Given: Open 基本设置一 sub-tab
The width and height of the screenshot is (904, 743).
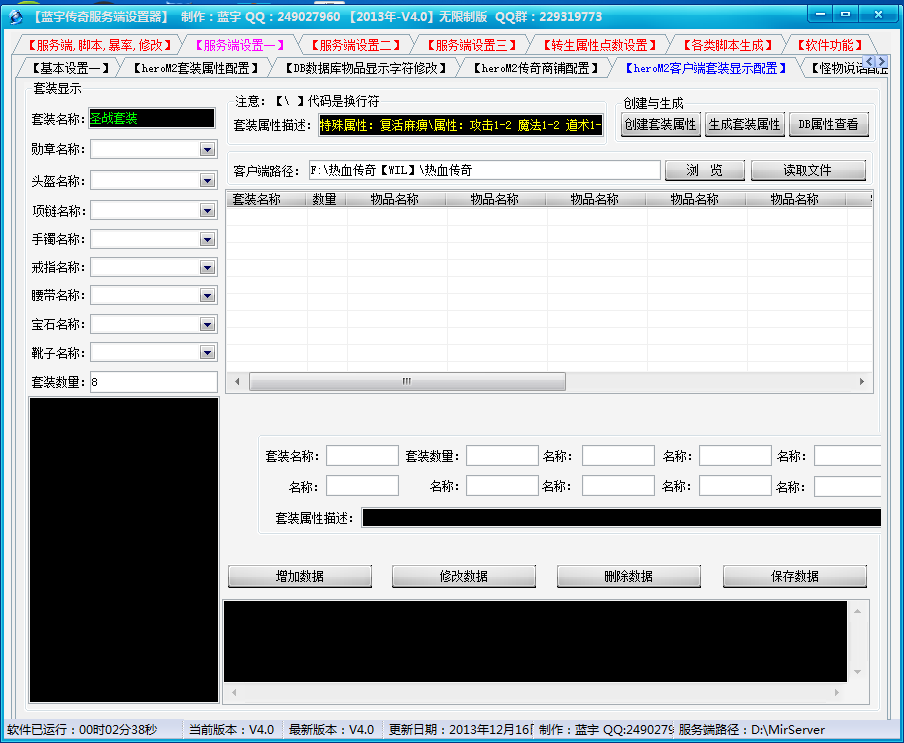Looking at the screenshot, I should point(70,68).
